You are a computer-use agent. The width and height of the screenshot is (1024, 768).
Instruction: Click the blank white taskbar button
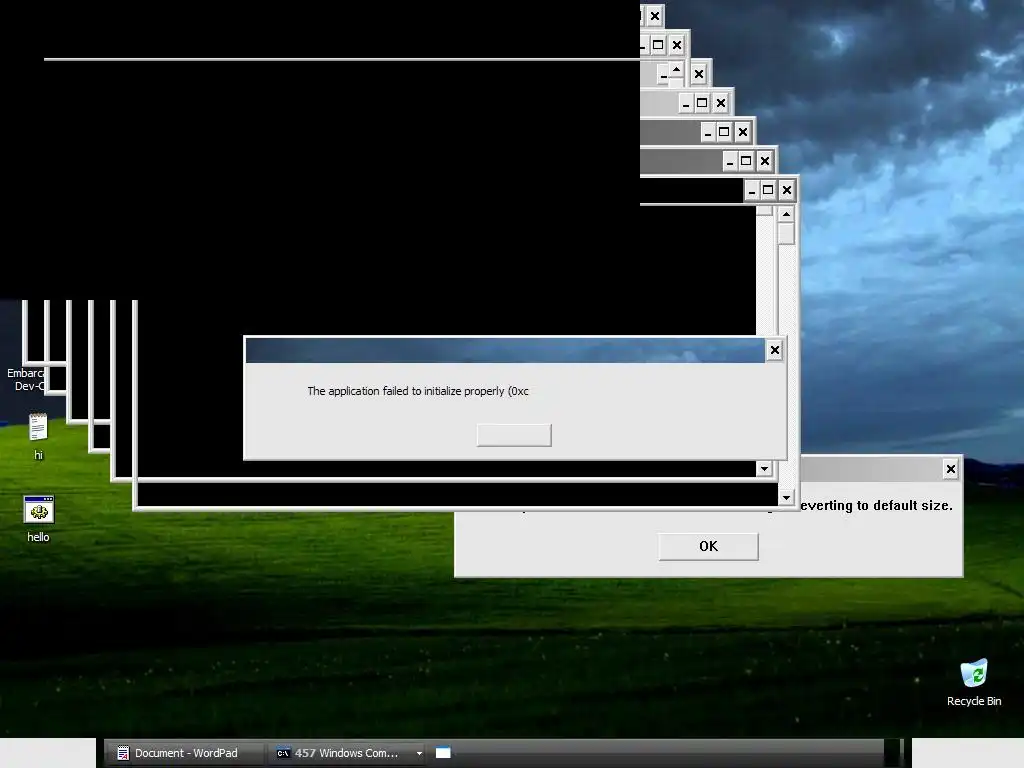tap(443, 753)
